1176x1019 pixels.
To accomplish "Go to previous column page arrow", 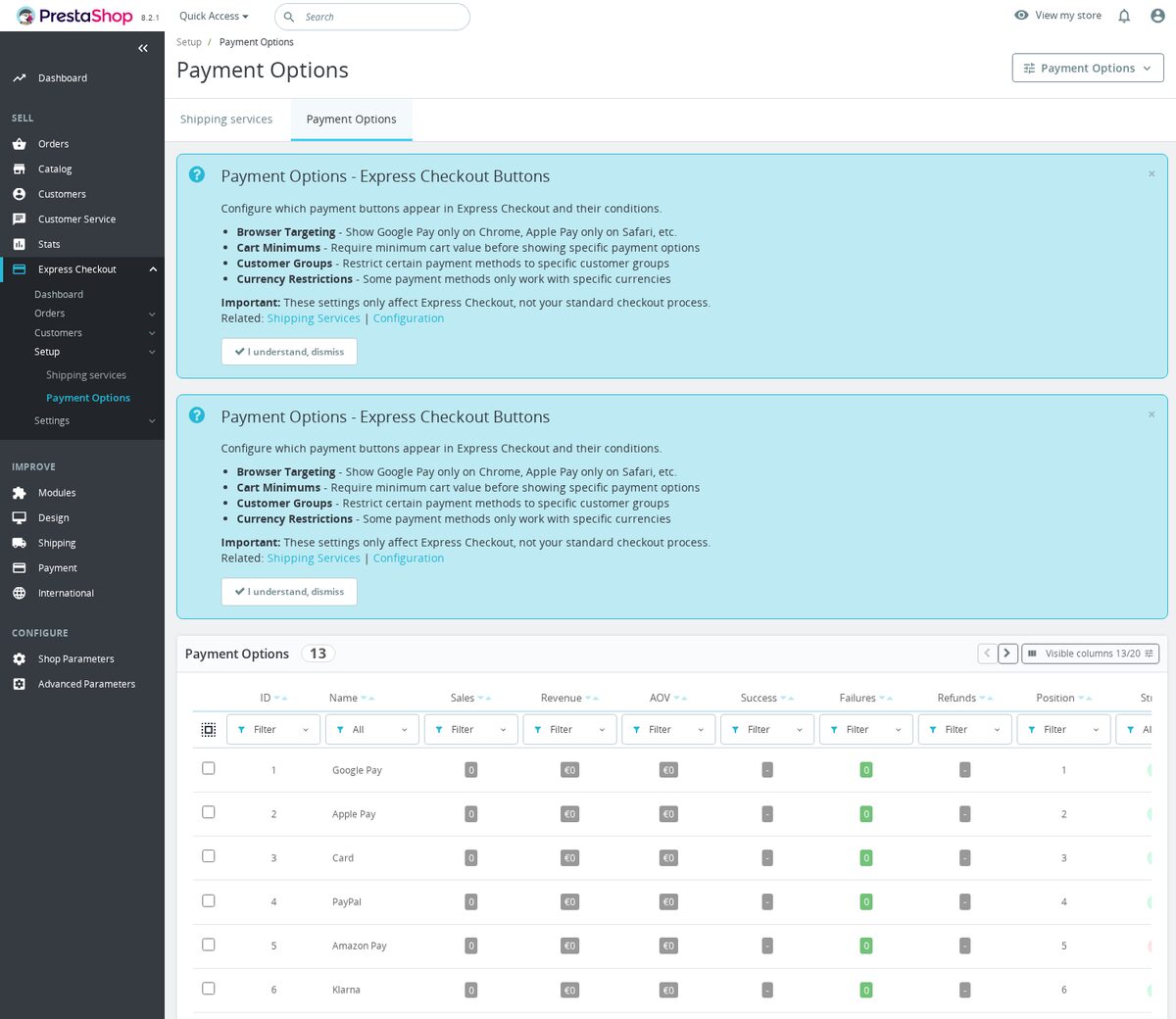I will [987, 654].
